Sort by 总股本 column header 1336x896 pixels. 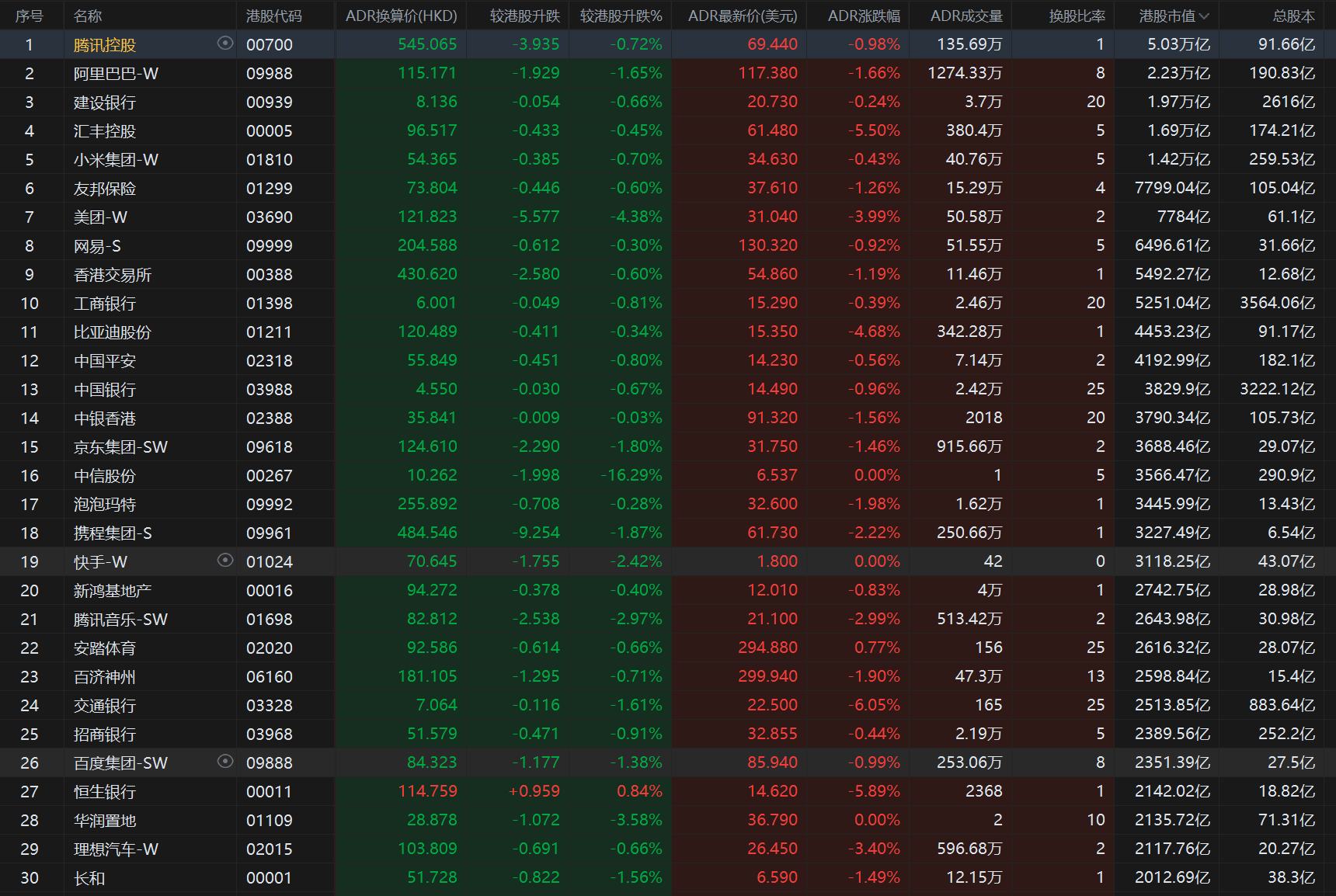(1294, 16)
